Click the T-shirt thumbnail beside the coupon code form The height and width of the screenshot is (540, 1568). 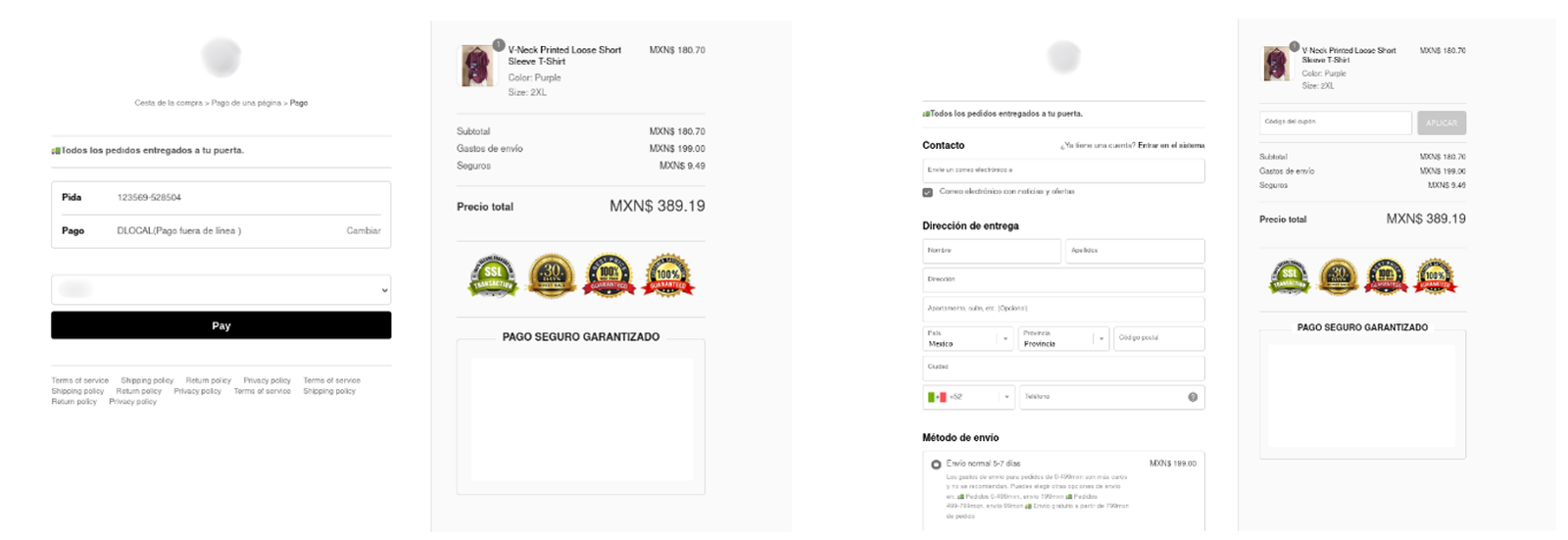click(1276, 64)
